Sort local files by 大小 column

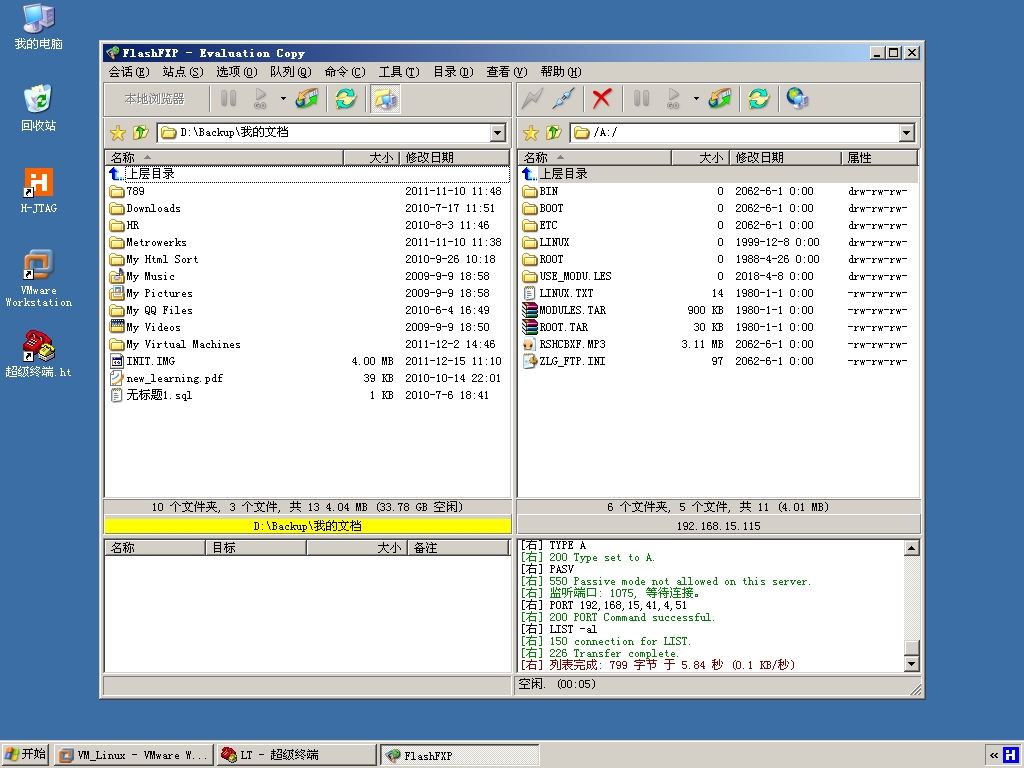tap(372, 157)
